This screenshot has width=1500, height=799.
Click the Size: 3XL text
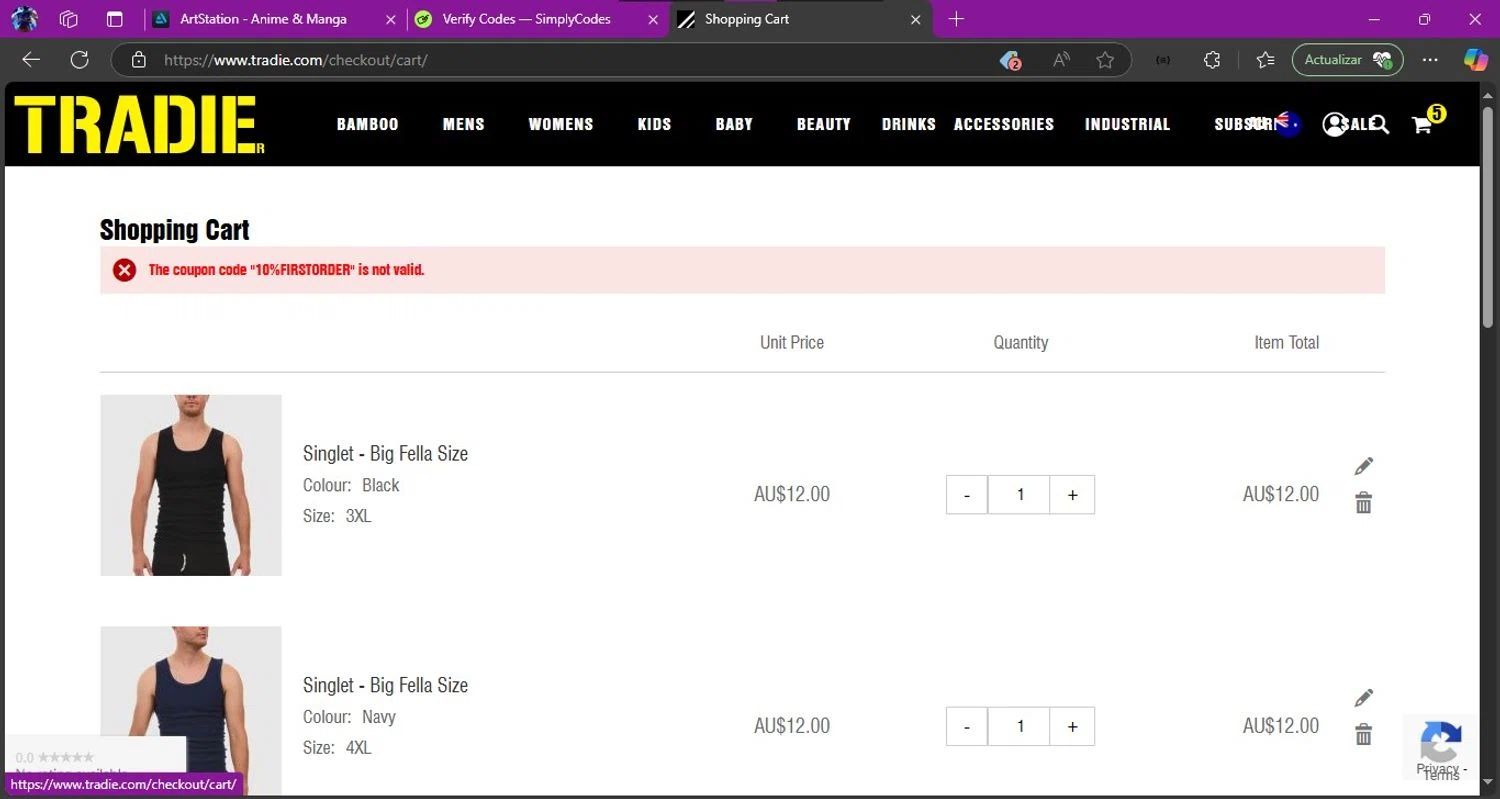(x=337, y=517)
